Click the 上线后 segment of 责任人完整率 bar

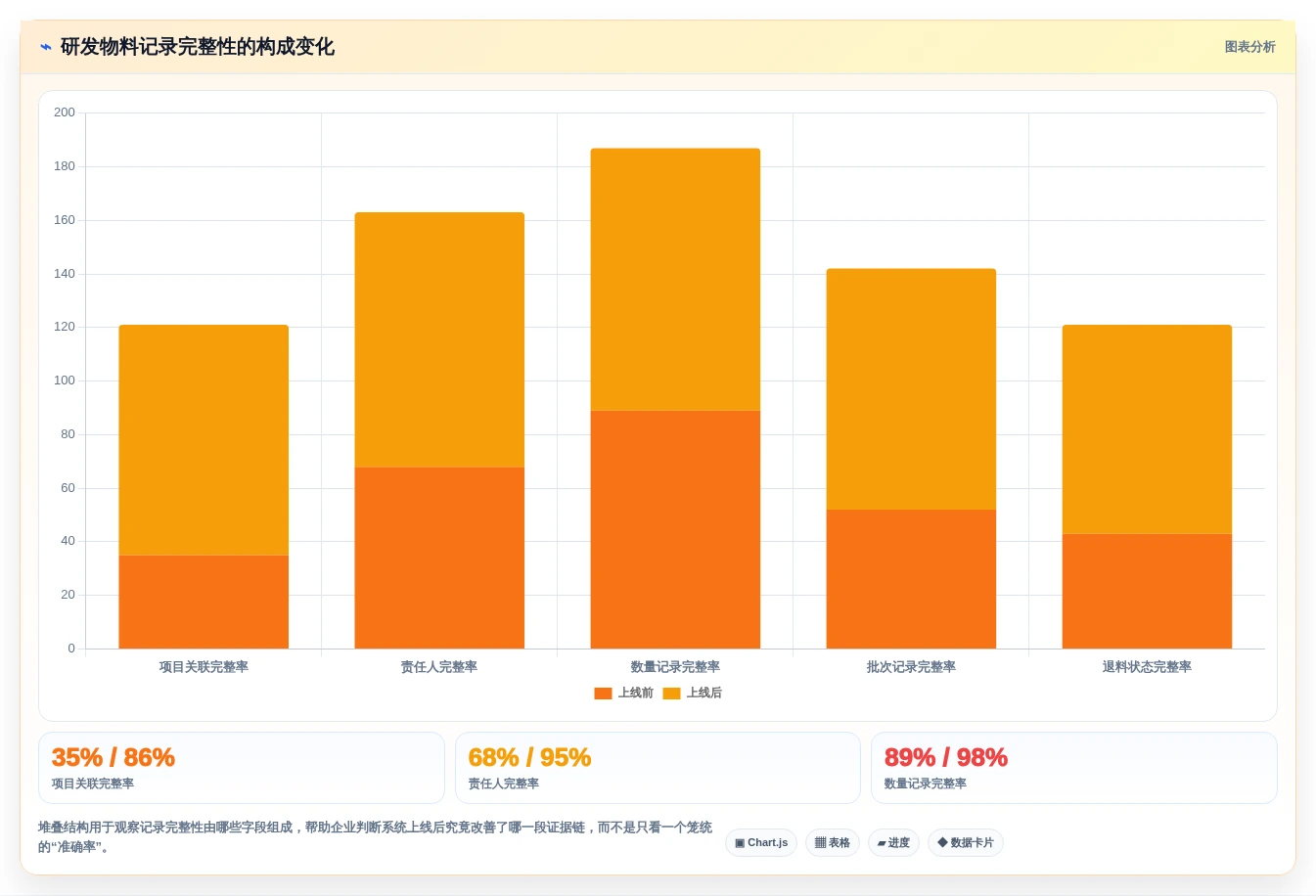[x=439, y=339]
